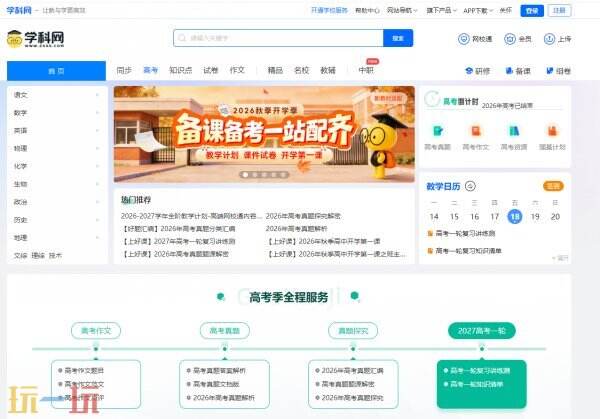Open 2026年高考真题汇编 timeline item
600x419 pixels.
(x=352, y=370)
